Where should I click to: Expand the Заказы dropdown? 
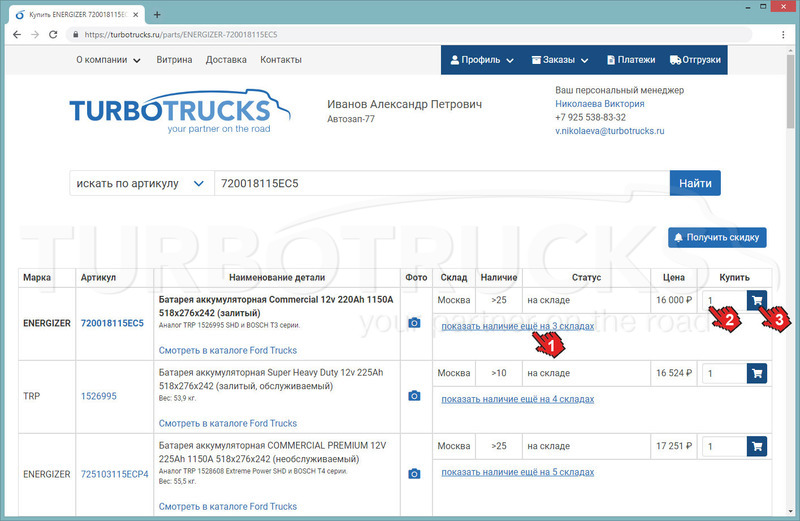tap(560, 60)
